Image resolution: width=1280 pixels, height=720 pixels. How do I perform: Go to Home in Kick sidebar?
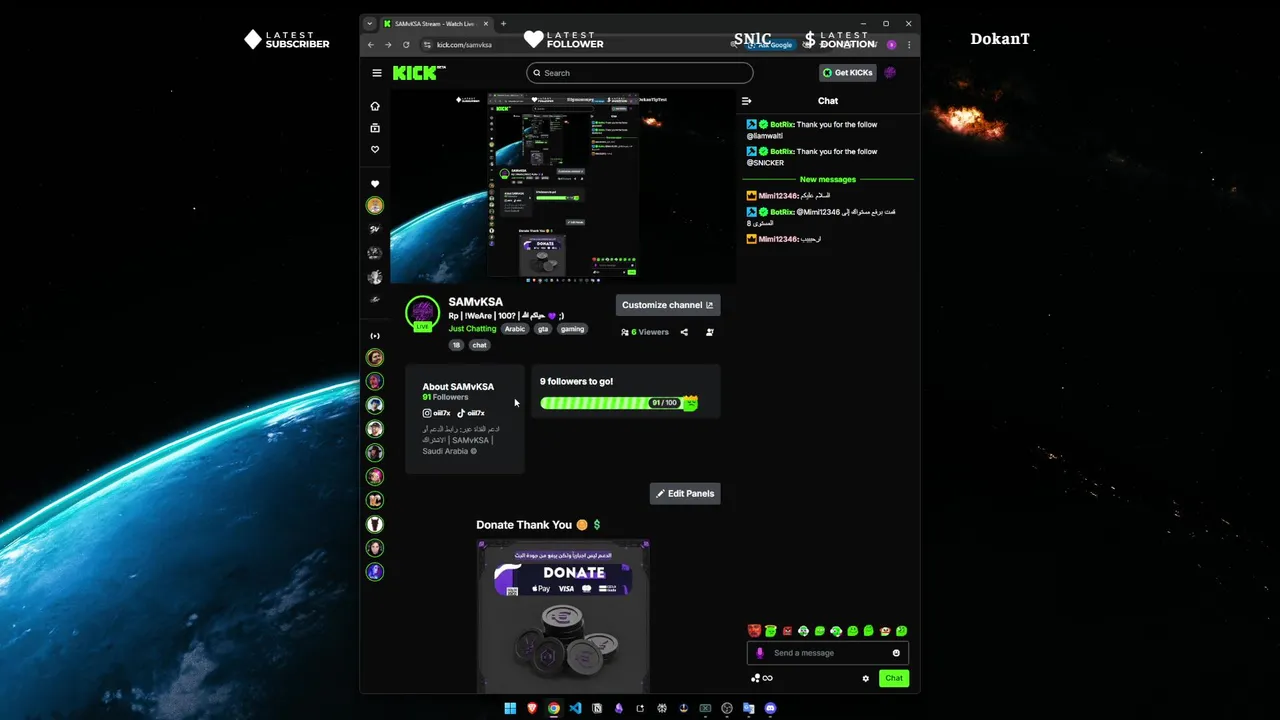click(x=375, y=106)
